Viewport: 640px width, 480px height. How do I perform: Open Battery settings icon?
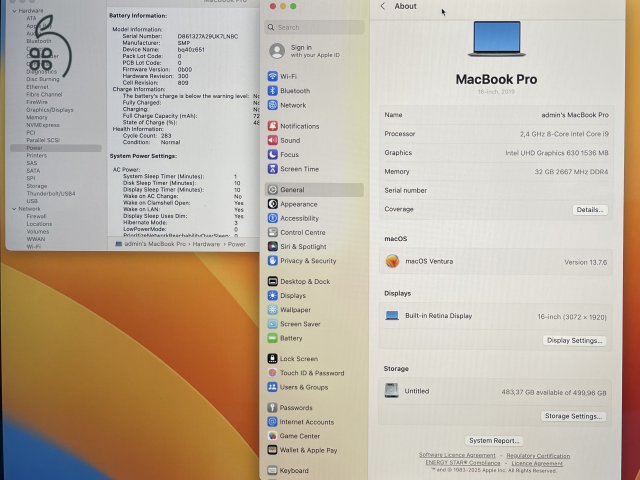(273, 338)
